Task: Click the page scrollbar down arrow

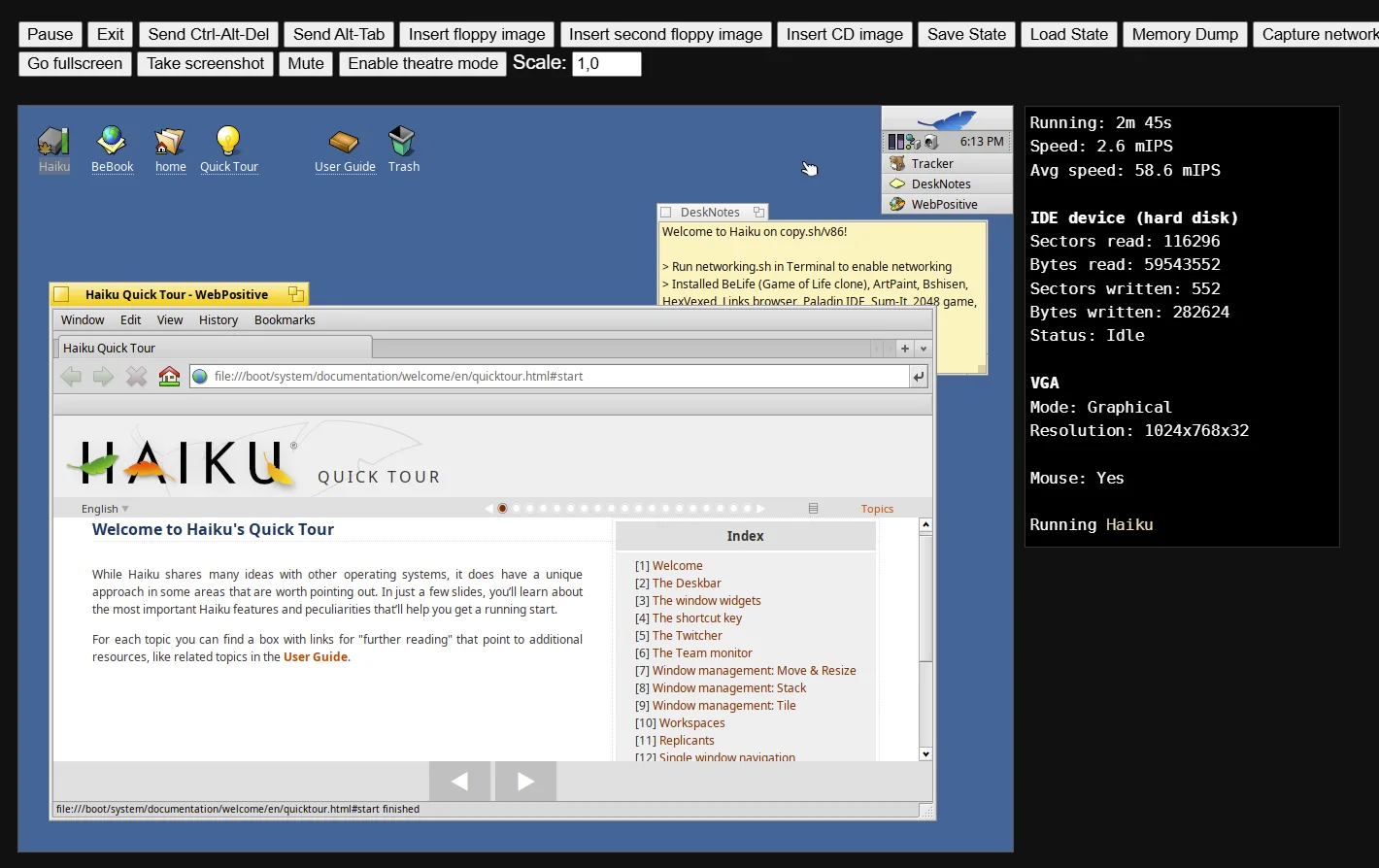Action: (x=925, y=754)
